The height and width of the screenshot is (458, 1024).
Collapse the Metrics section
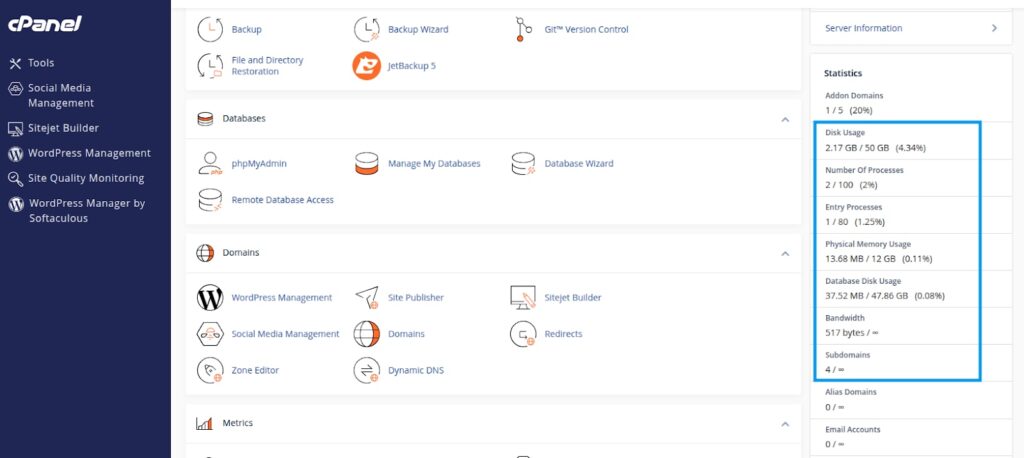(786, 425)
